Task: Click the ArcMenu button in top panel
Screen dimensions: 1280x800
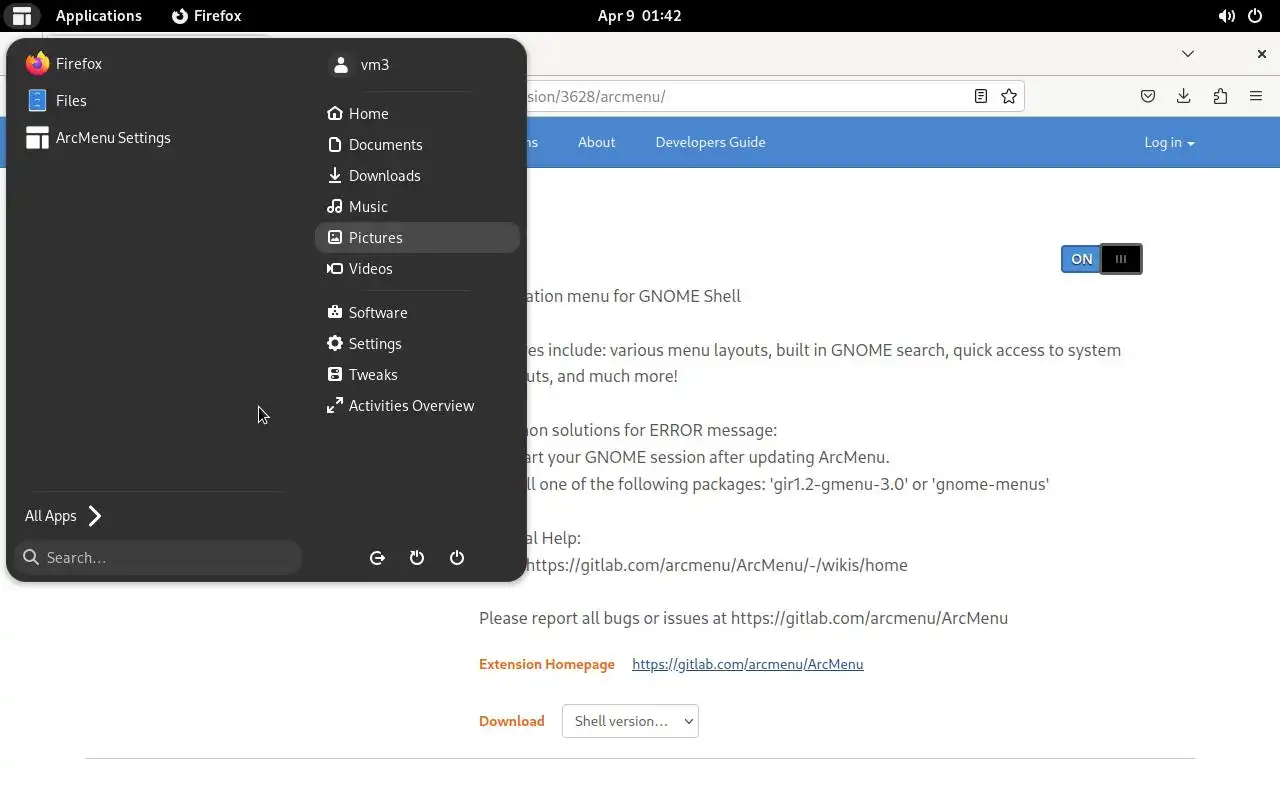Action: click(21, 16)
